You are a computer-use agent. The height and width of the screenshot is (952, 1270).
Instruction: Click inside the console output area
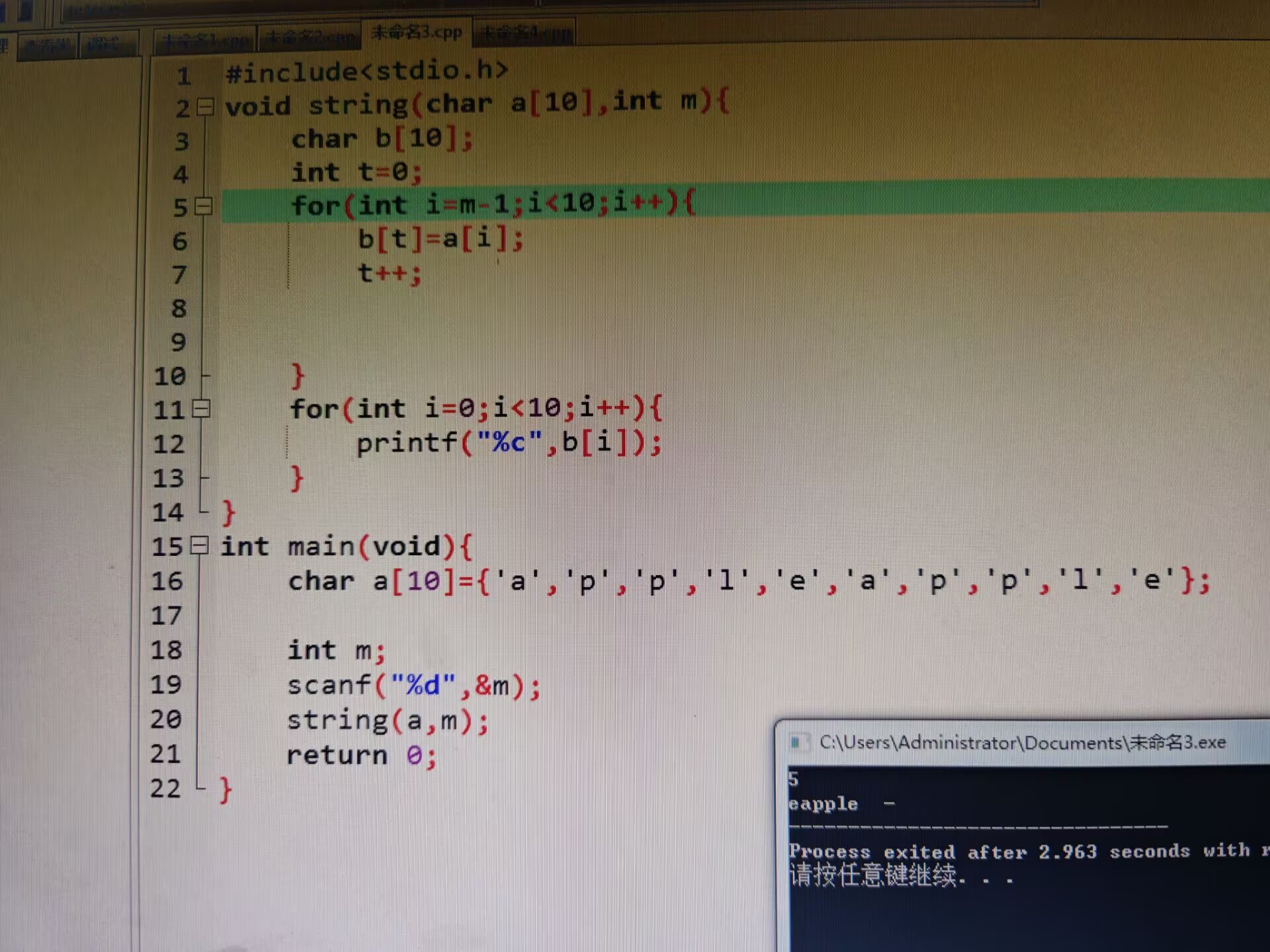click(1025, 912)
